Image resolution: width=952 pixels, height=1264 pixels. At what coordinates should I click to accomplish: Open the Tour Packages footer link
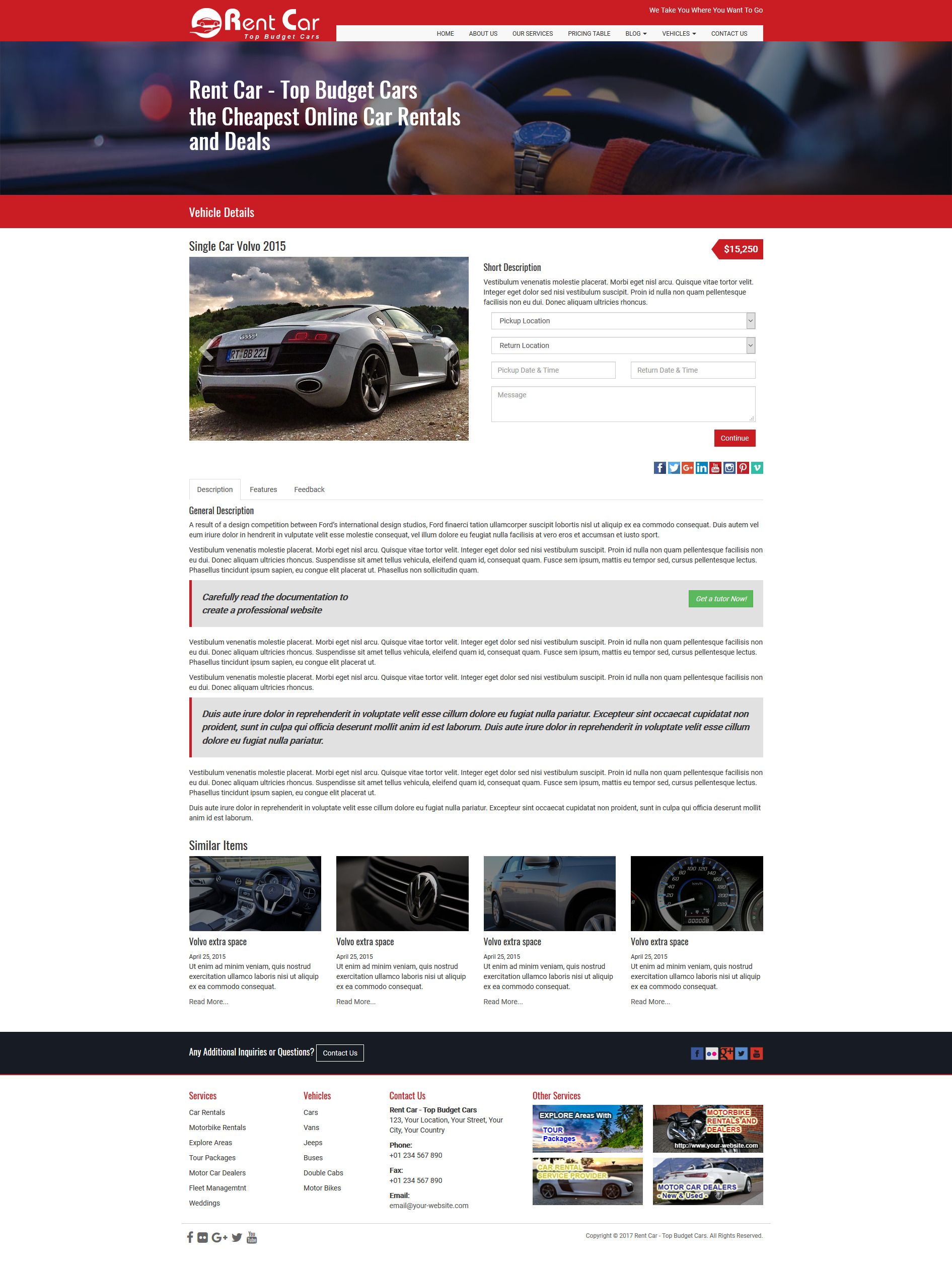click(x=212, y=1158)
